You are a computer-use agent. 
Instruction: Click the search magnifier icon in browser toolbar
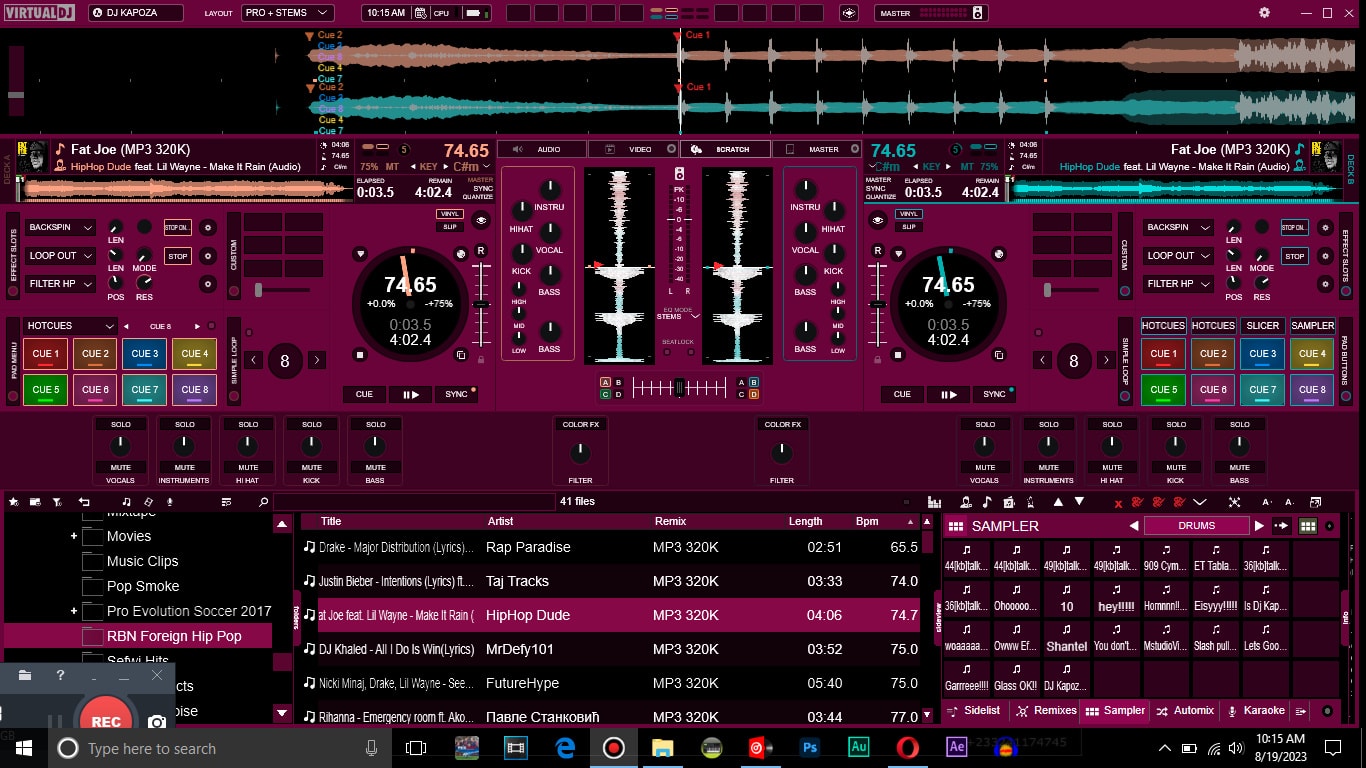pos(264,502)
